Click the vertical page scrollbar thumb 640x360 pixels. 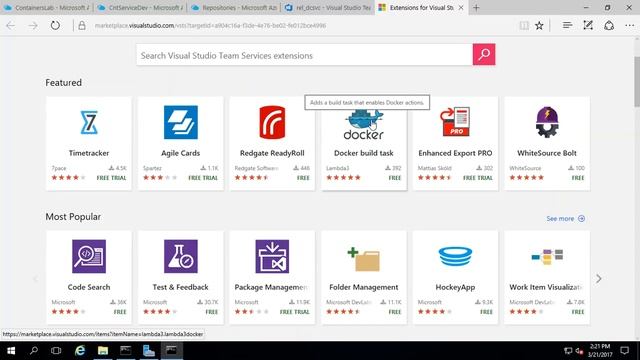click(x=637, y=82)
